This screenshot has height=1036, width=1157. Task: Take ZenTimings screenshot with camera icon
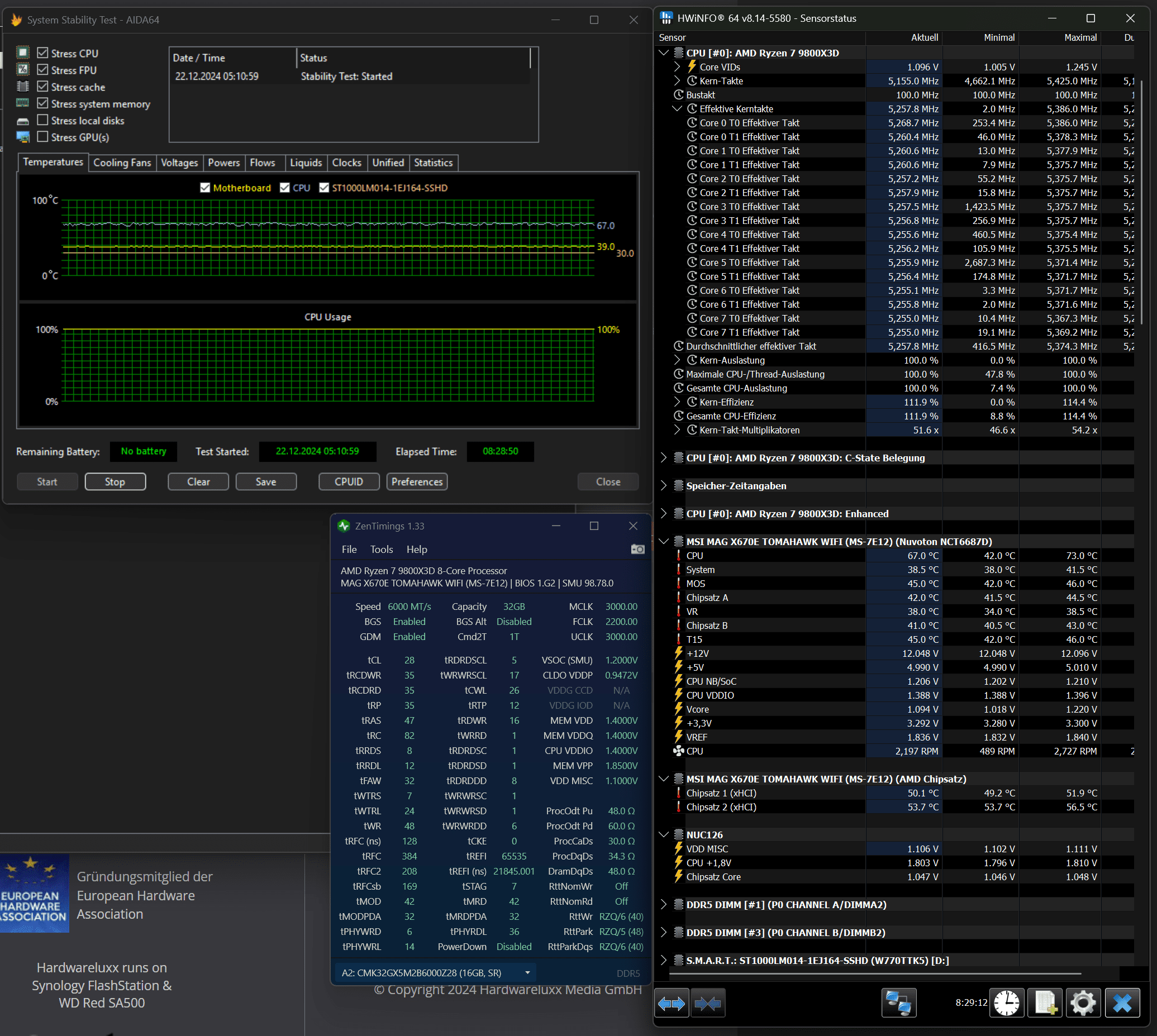click(637, 550)
